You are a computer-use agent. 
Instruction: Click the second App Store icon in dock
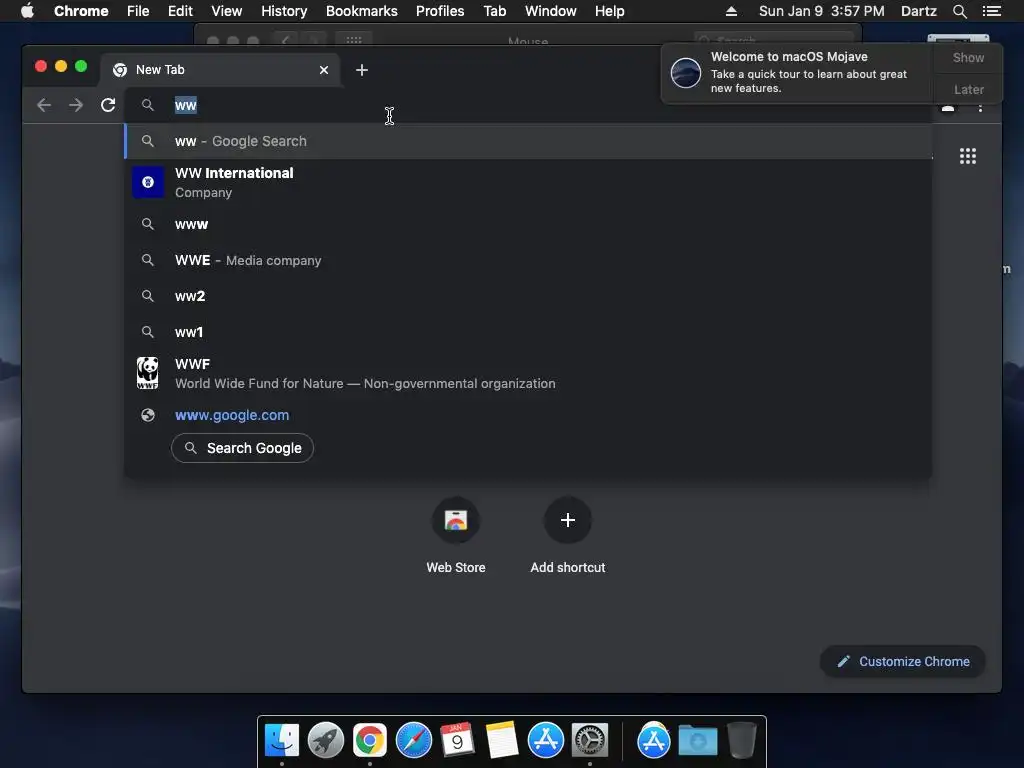tap(654, 741)
